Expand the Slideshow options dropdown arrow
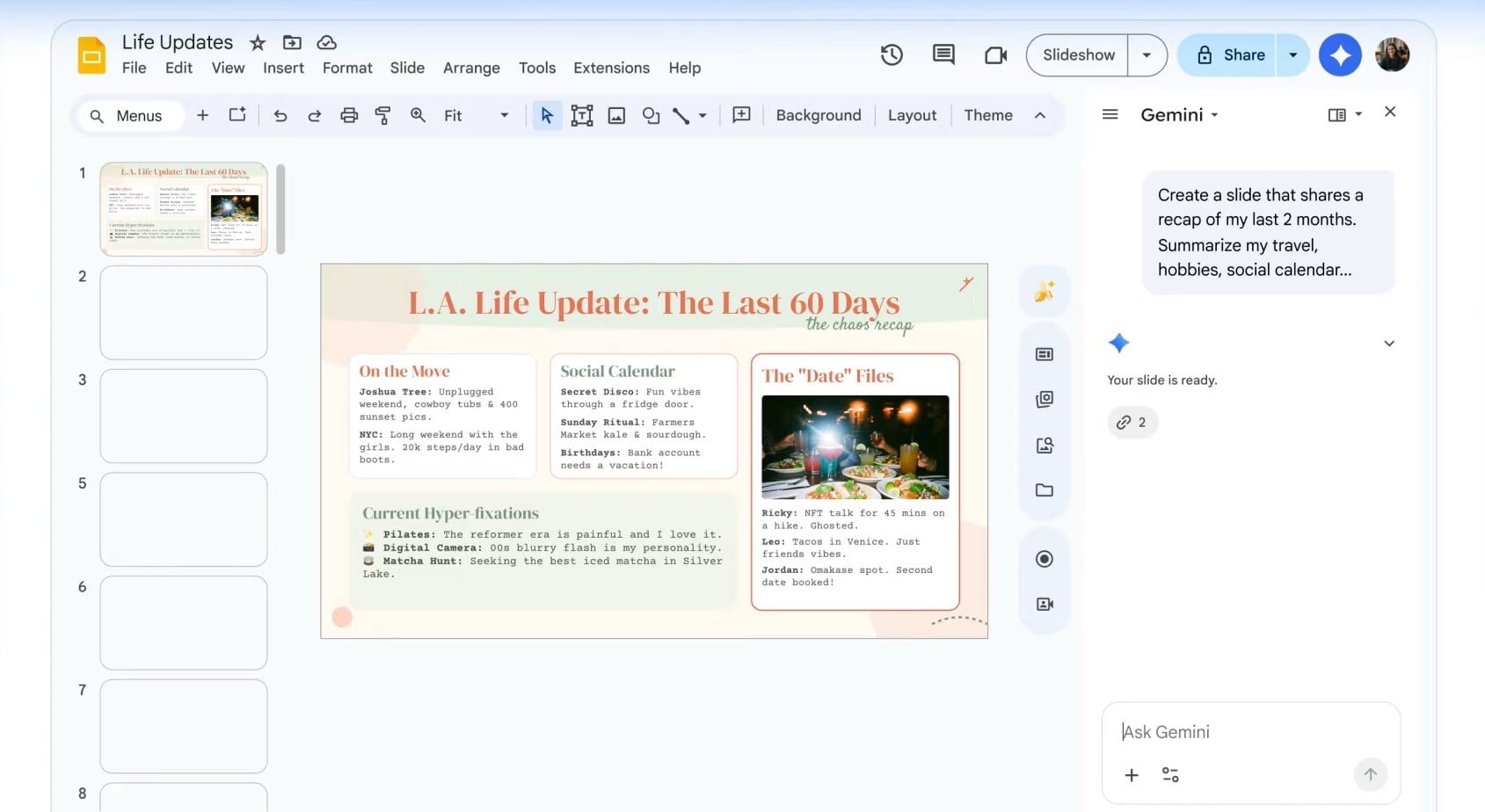The image size is (1485, 812). coord(1147,55)
